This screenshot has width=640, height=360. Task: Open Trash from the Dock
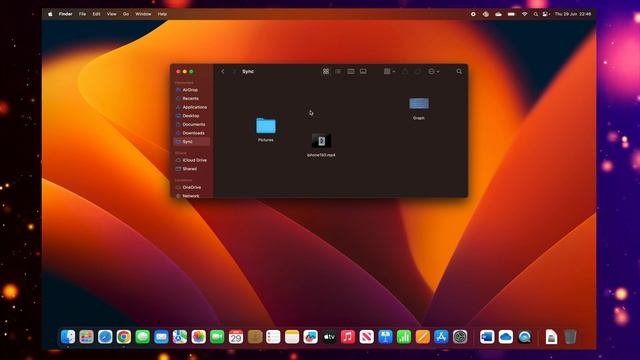coord(570,337)
